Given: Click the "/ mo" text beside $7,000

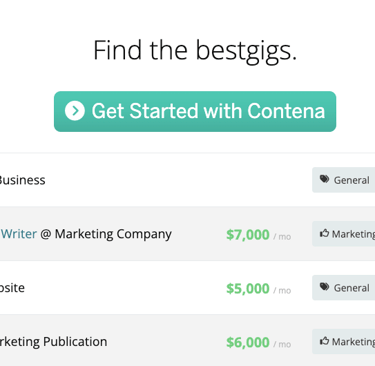Looking at the screenshot, I should [282, 237].
